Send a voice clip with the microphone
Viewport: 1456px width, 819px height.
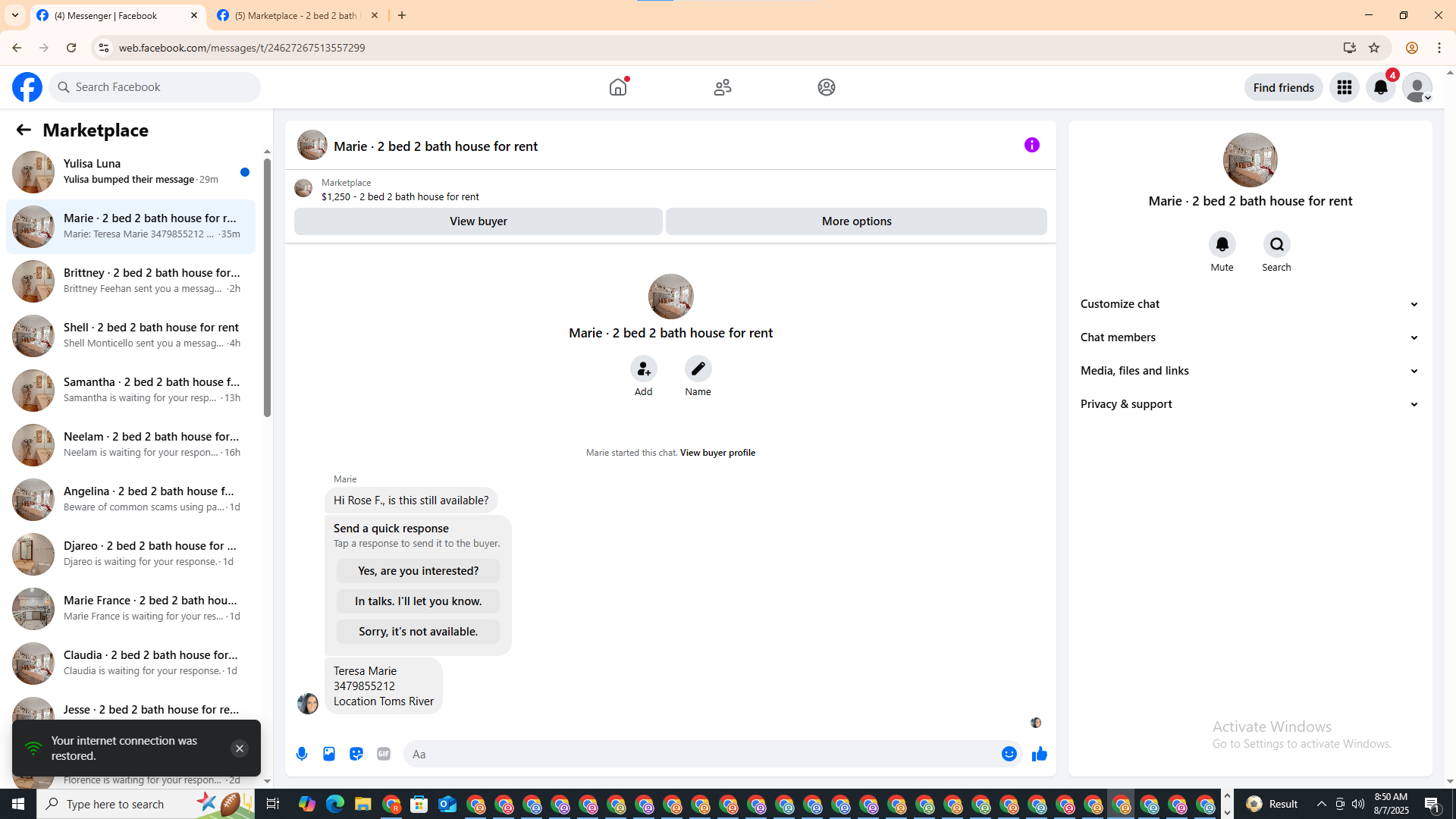302,754
